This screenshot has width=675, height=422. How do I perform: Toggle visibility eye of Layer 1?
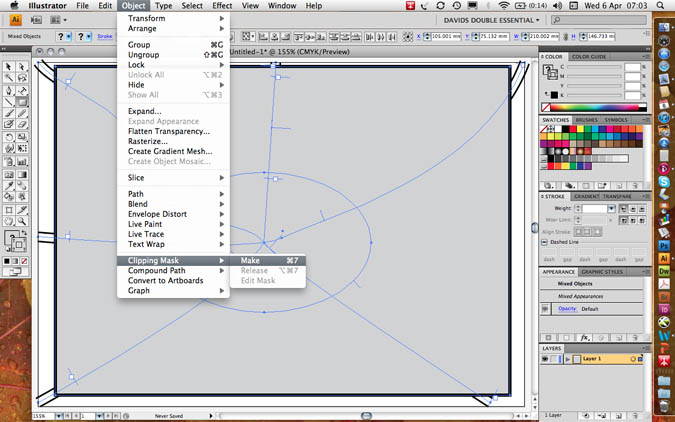(546, 358)
